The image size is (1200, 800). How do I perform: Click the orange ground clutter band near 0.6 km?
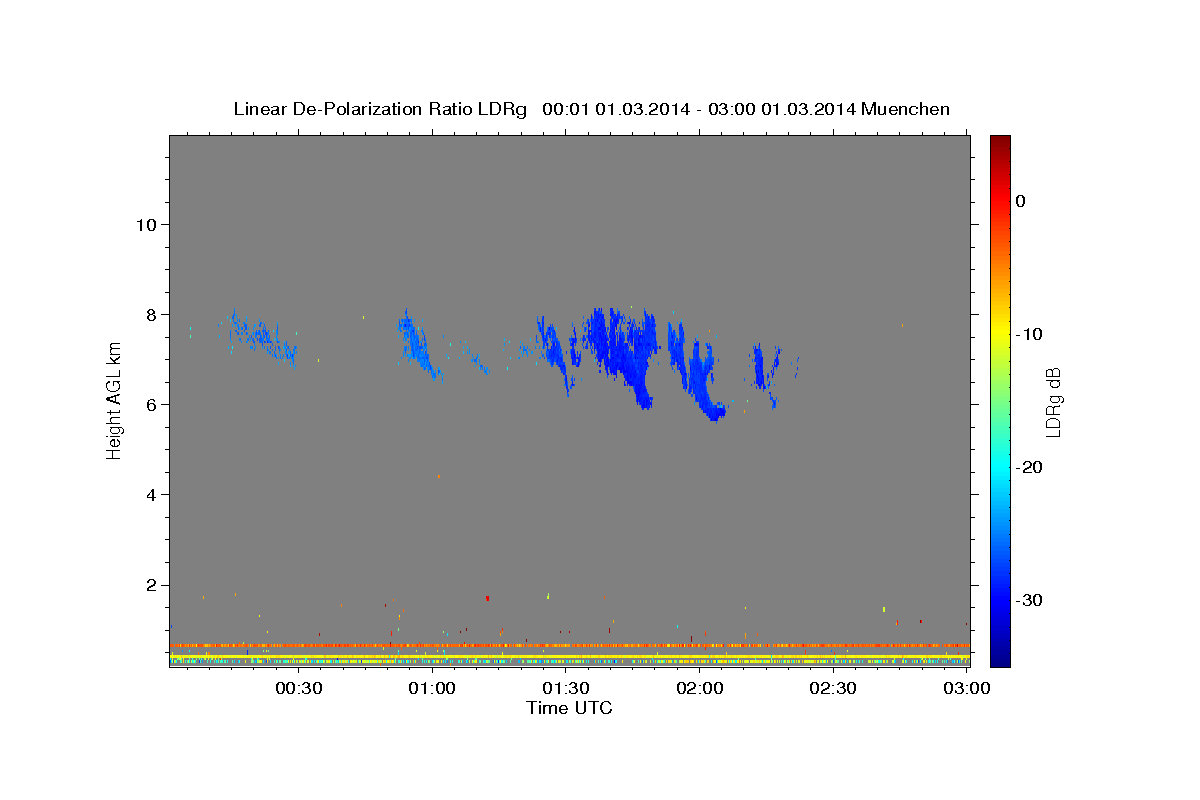(569, 645)
